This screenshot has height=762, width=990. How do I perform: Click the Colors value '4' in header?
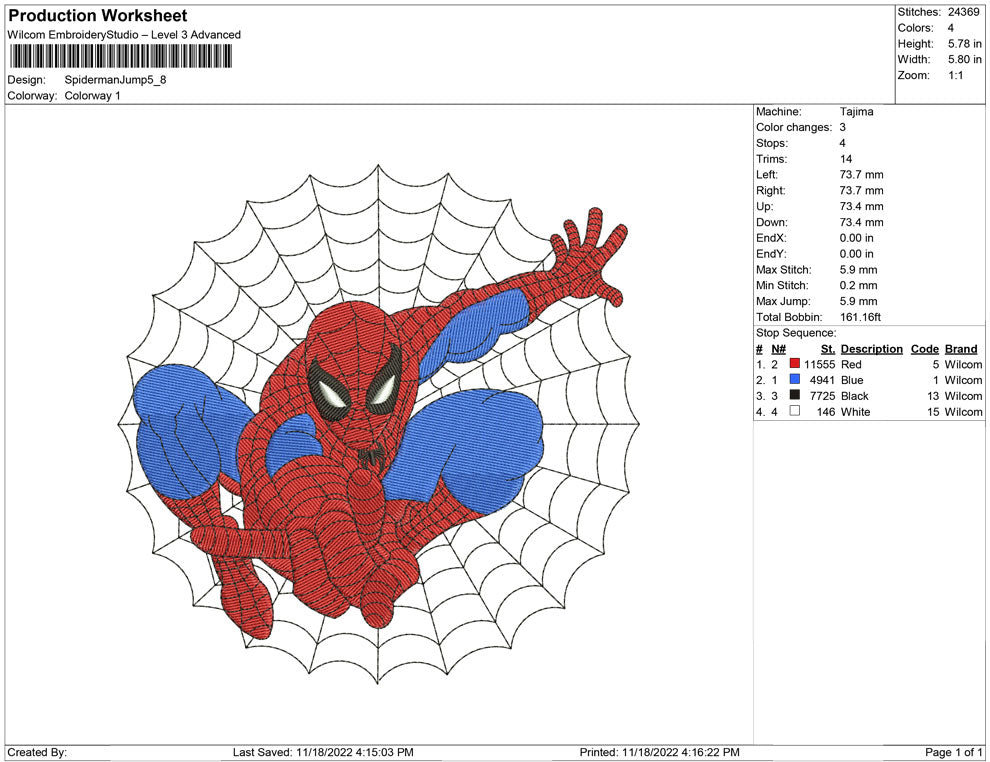[951, 28]
